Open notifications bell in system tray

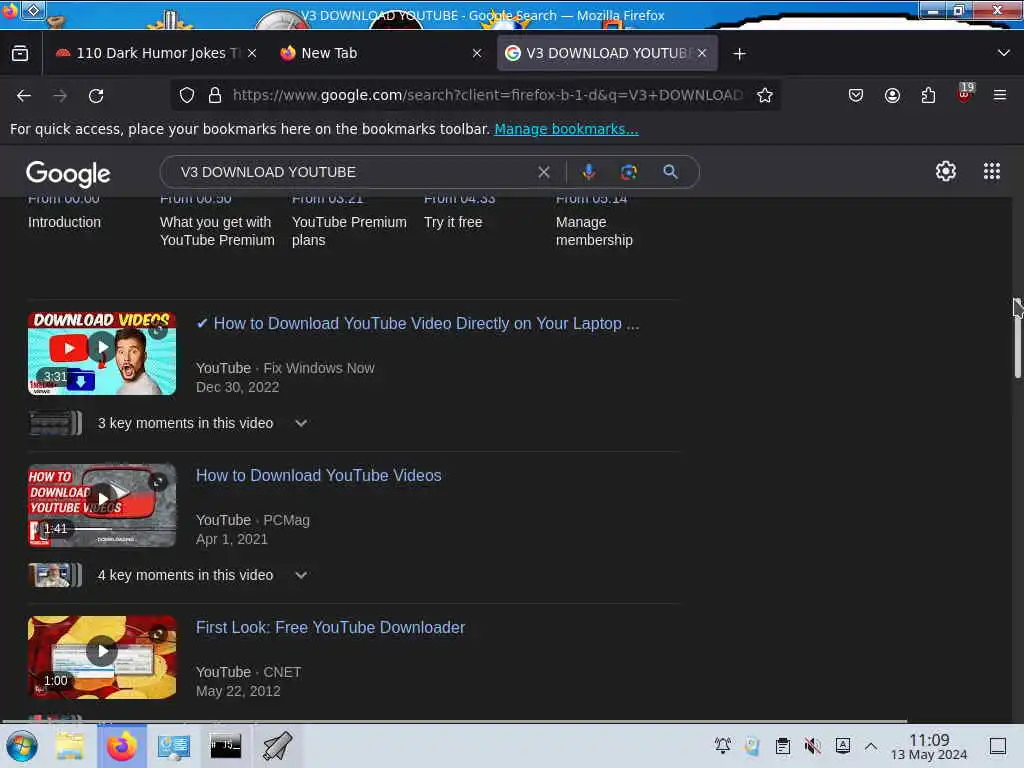[723, 746]
